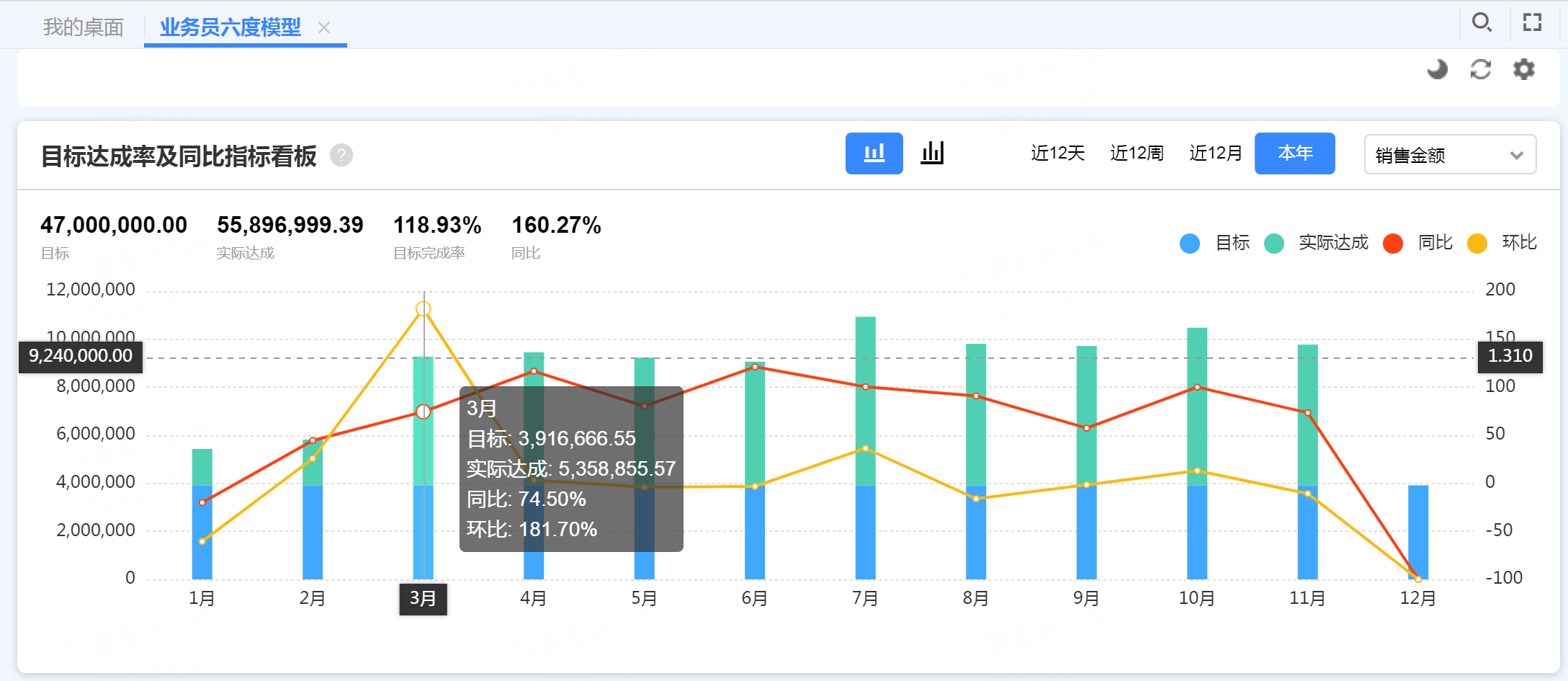Viewport: 1568px width, 681px height.
Task: Open the search magnifier icon
Action: (x=1482, y=22)
